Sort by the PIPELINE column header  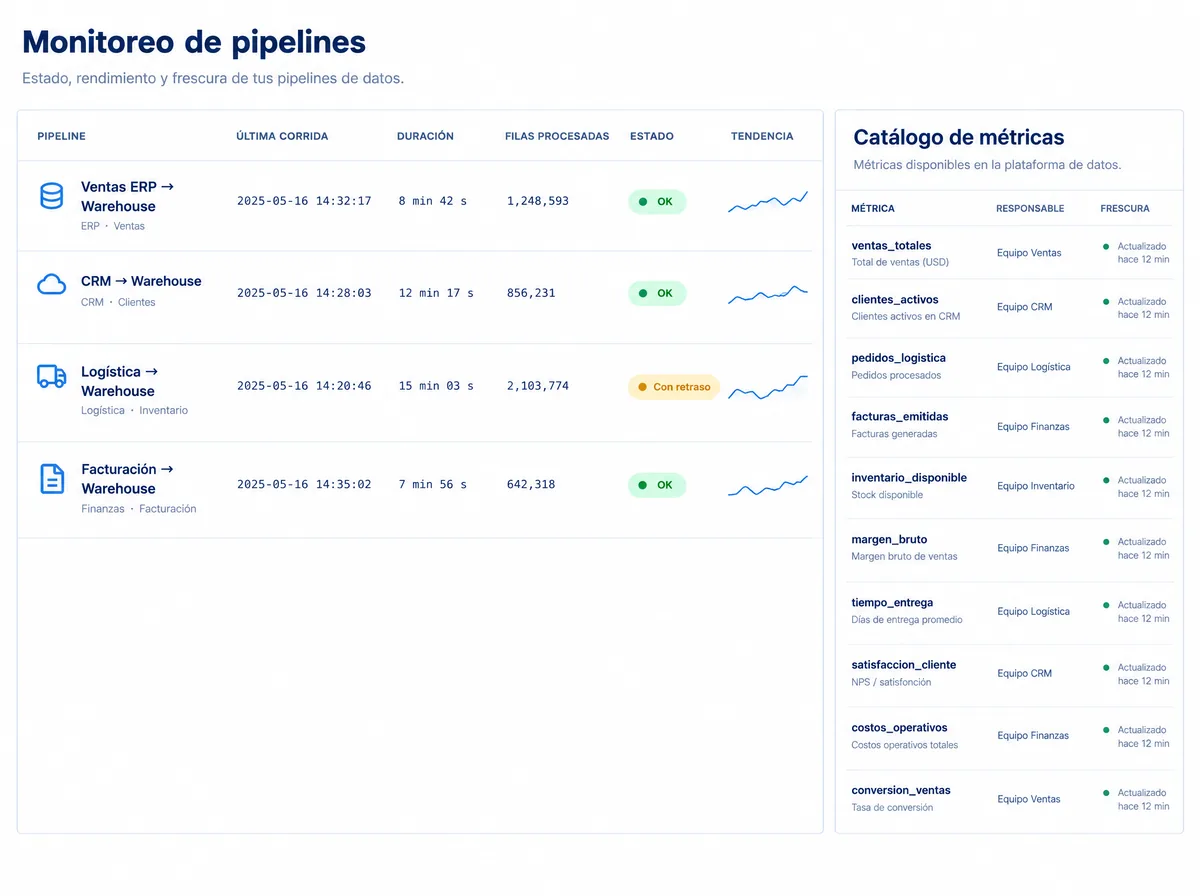(x=61, y=136)
